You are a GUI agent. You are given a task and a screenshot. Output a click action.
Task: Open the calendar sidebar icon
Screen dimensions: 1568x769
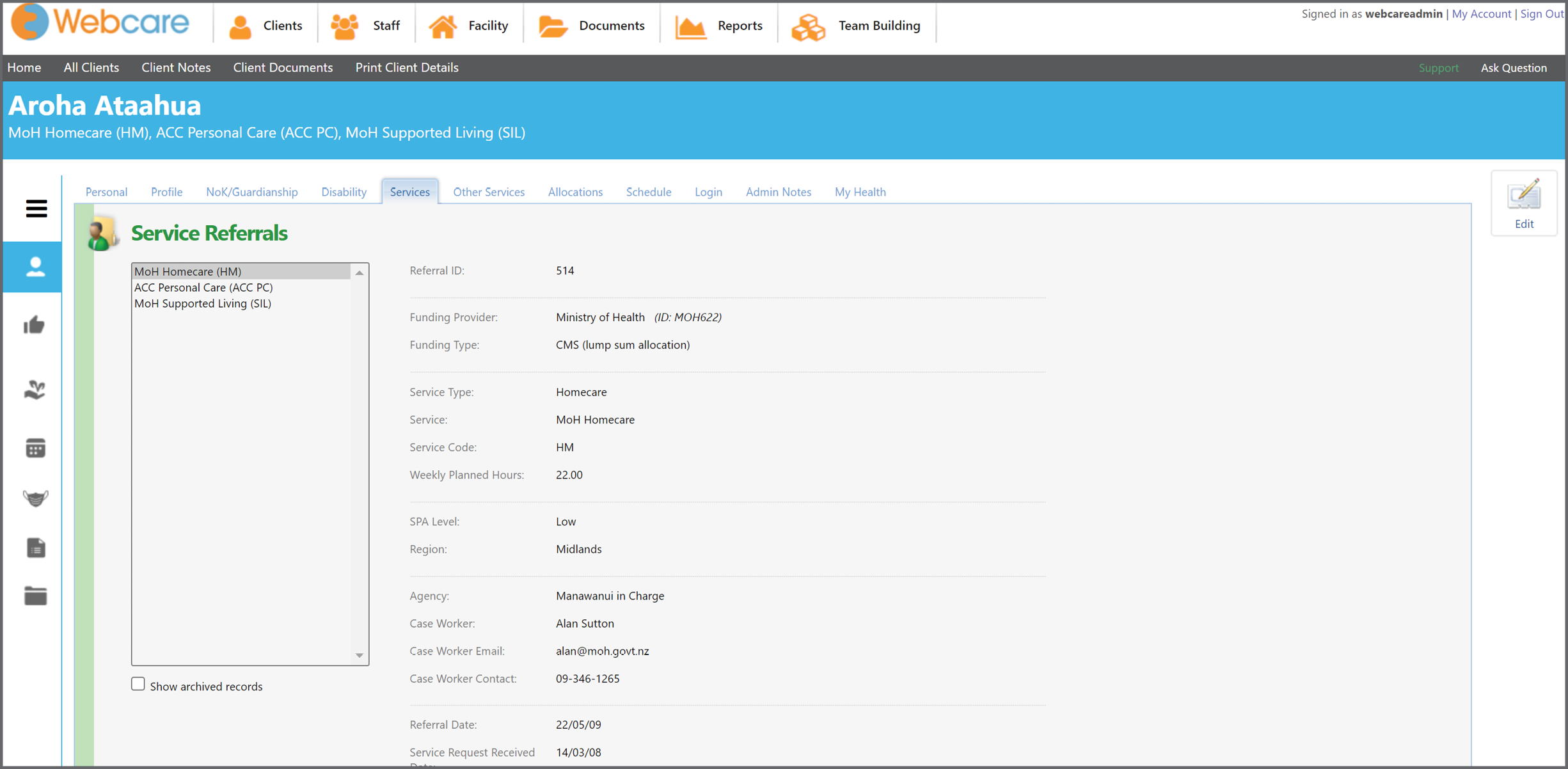[35, 448]
